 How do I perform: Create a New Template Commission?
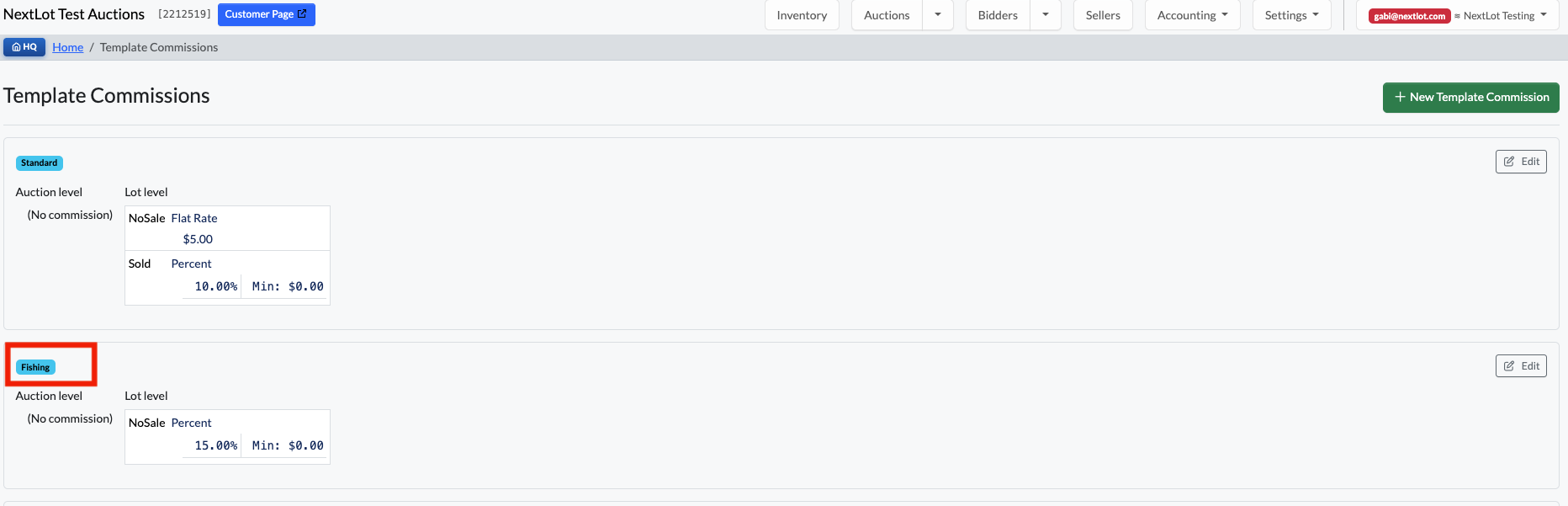point(1470,98)
